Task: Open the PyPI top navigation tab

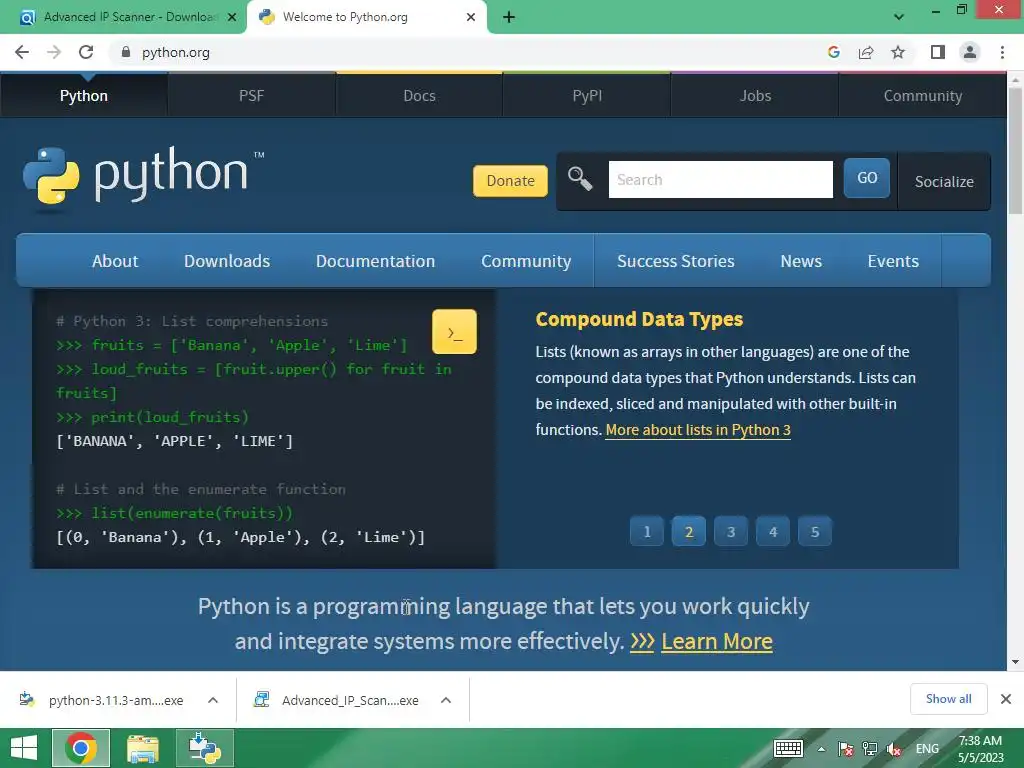Action: coord(587,96)
